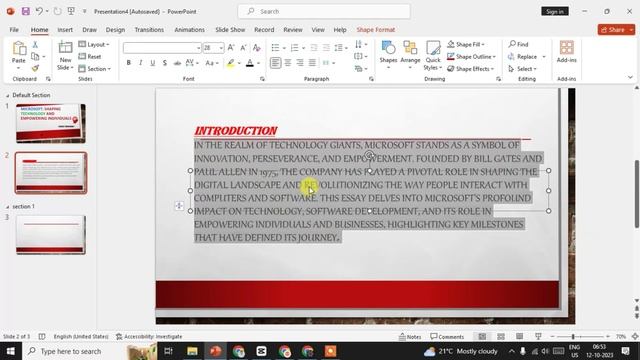Click the Sign in button

(x=555, y=11)
